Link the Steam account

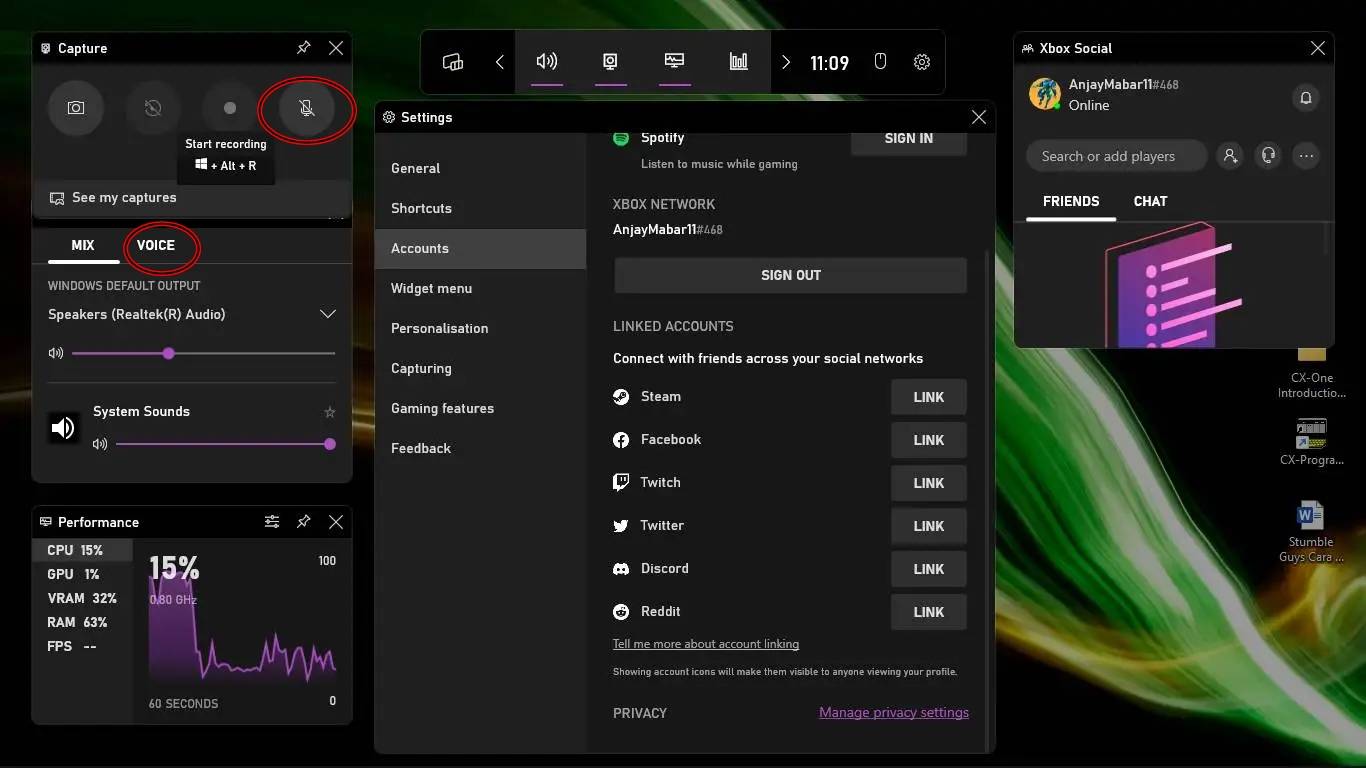point(929,397)
